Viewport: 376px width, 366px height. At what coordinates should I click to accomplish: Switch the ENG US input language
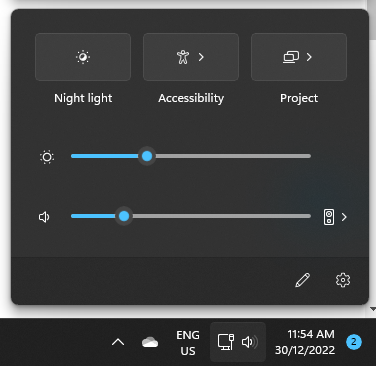pyautogui.click(x=188, y=343)
